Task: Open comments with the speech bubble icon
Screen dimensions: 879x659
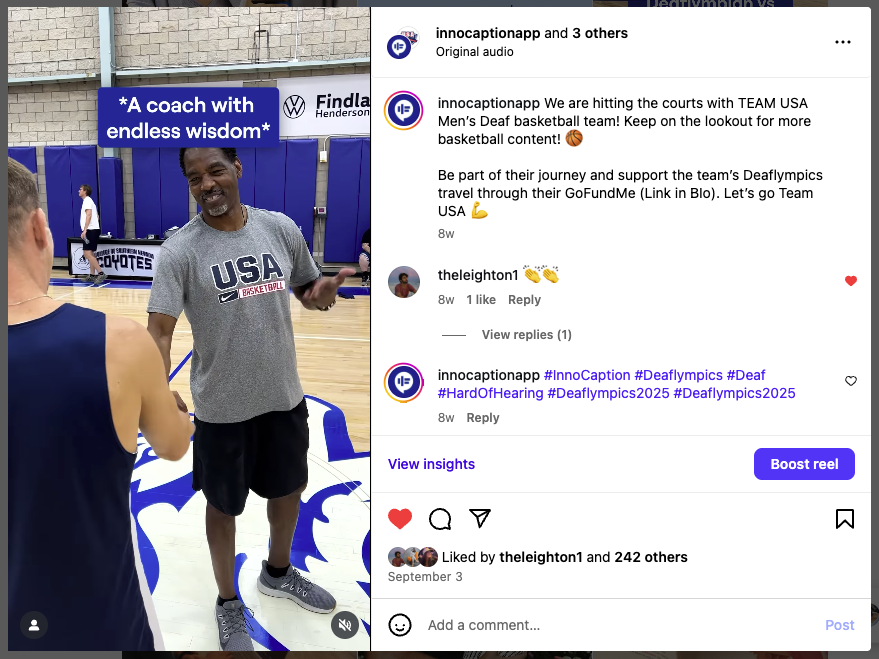Action: coord(439,518)
